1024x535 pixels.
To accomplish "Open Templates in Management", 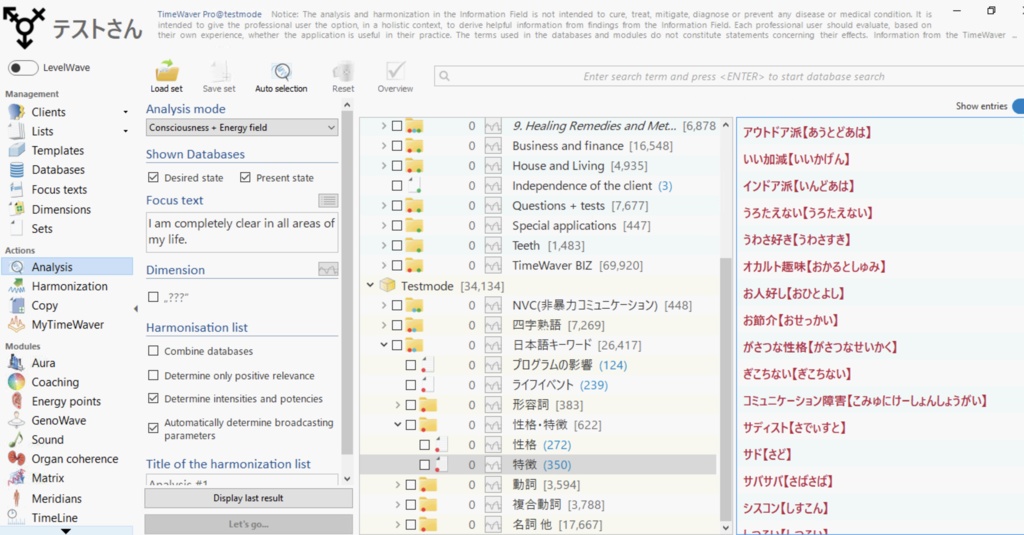I will click(57, 150).
